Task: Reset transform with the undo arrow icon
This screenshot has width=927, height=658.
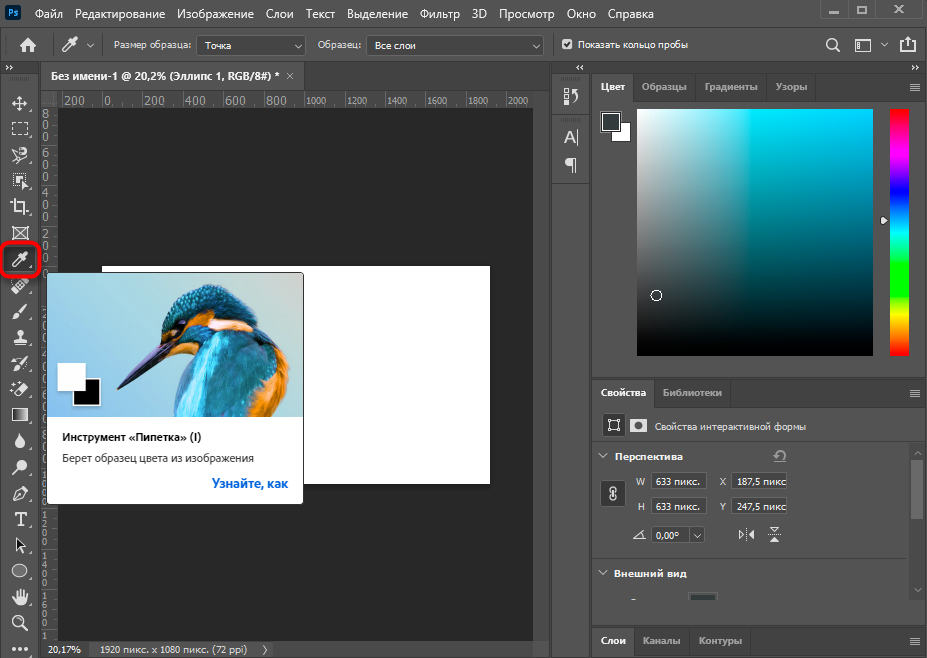Action: 780,456
